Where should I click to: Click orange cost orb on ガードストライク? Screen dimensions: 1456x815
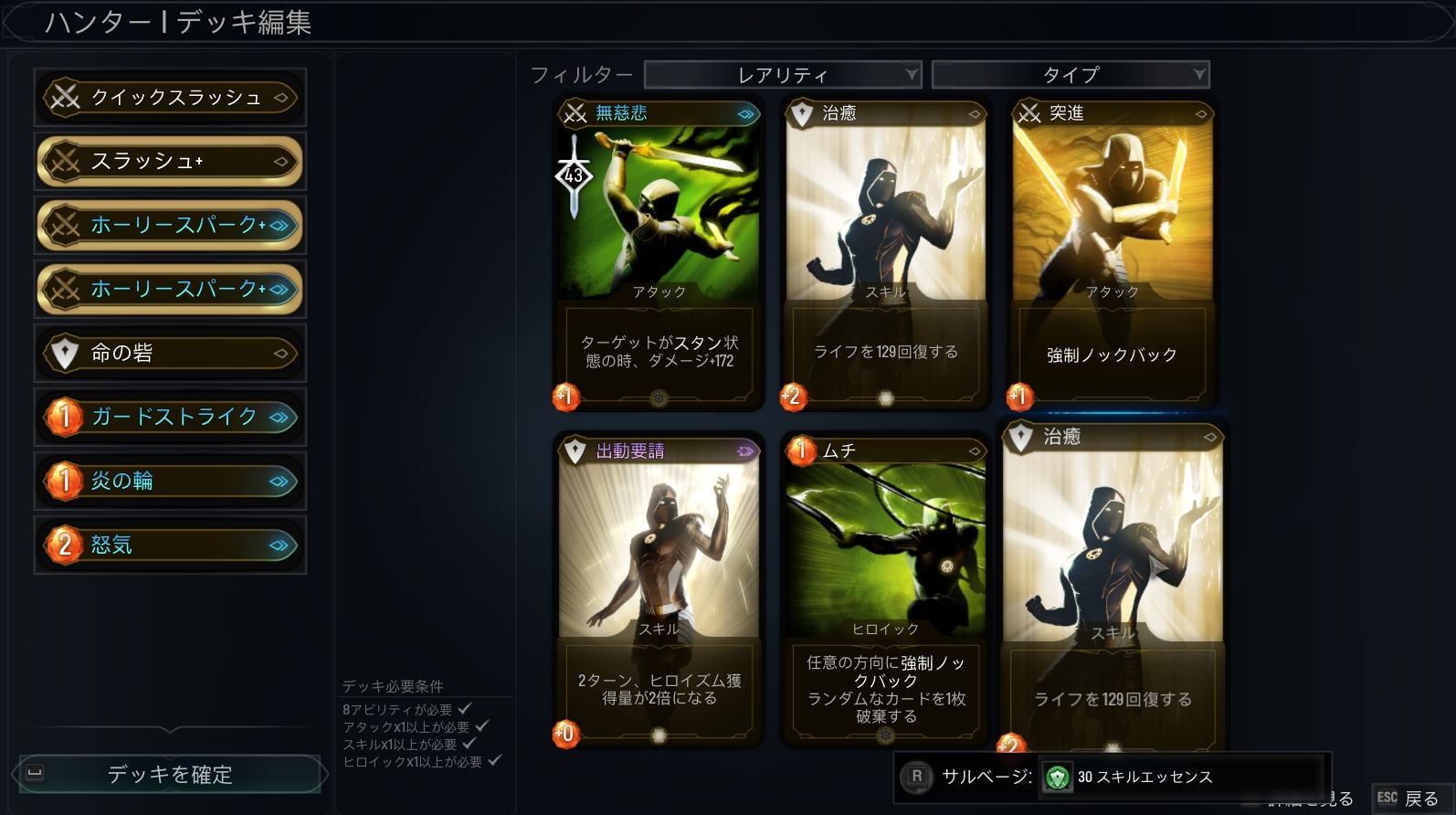tap(64, 418)
